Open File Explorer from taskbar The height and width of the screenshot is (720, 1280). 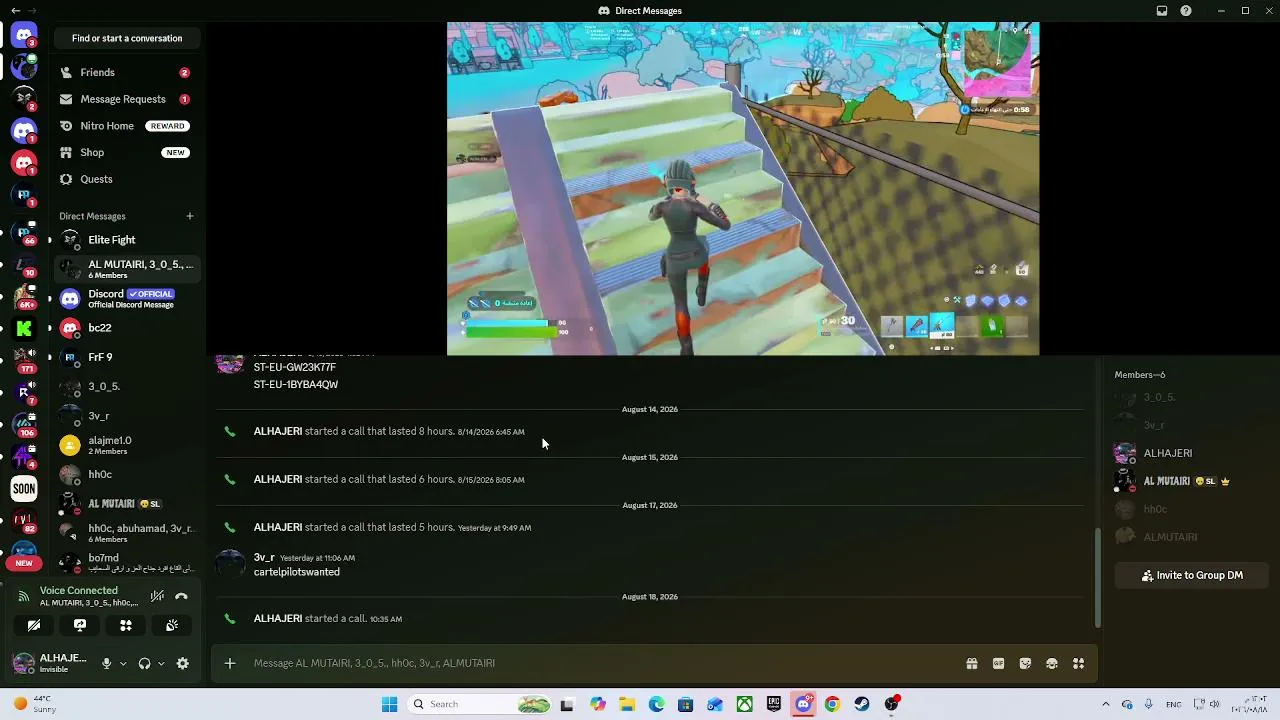(627, 704)
